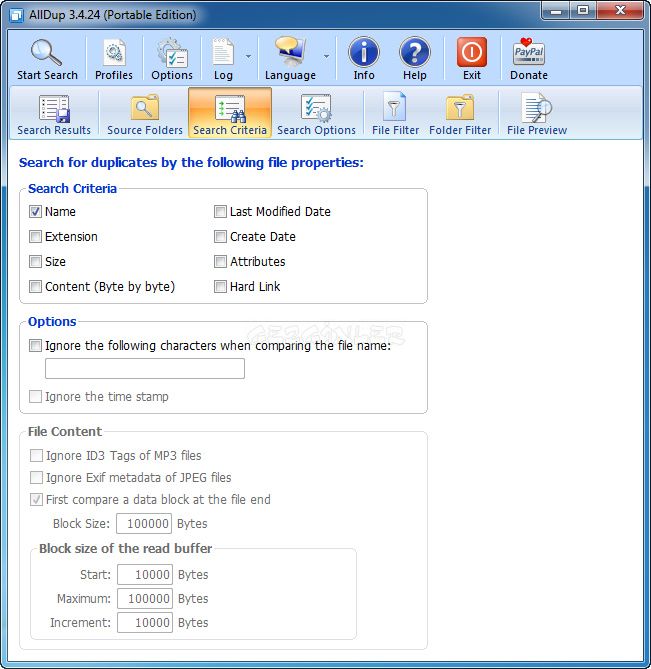Open the Info icon
Viewport: 651px width, 669px height.
364,53
